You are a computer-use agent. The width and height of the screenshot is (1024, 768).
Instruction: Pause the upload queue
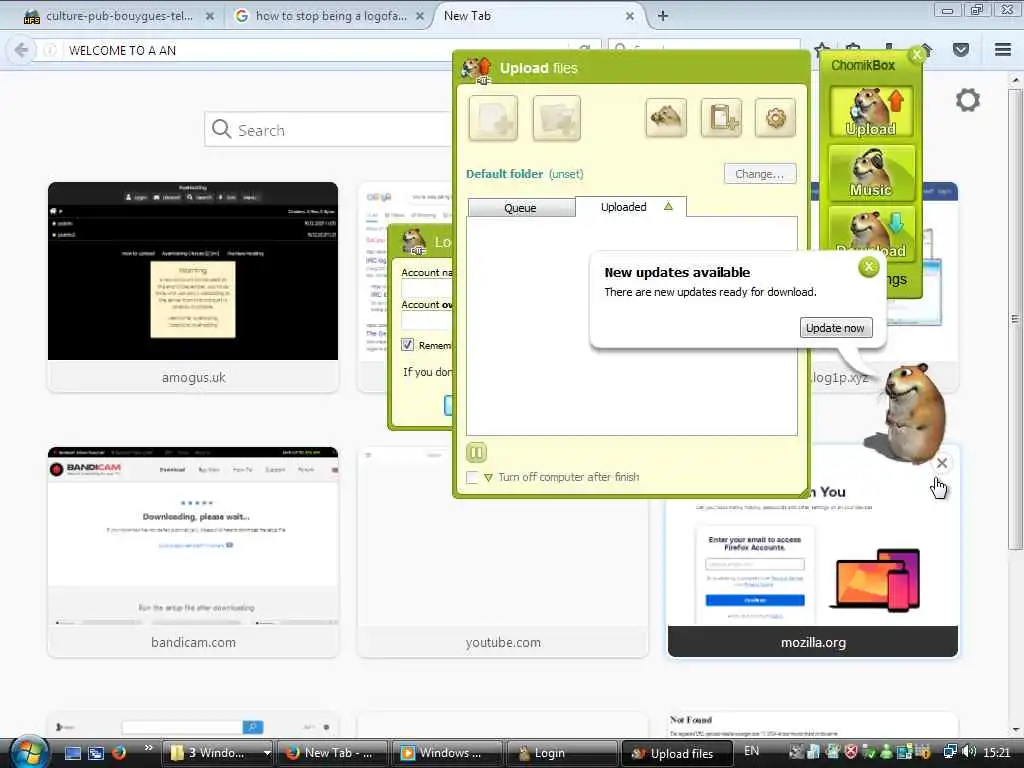(x=476, y=452)
